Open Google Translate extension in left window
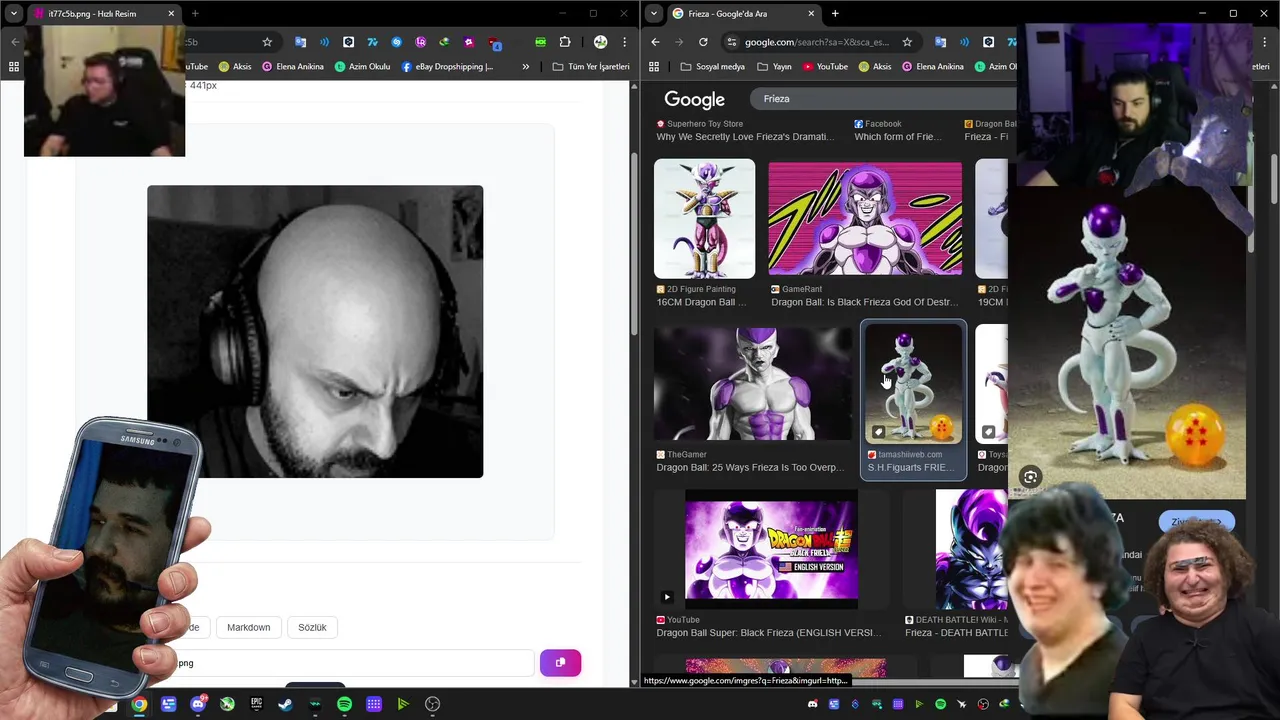 [x=300, y=42]
